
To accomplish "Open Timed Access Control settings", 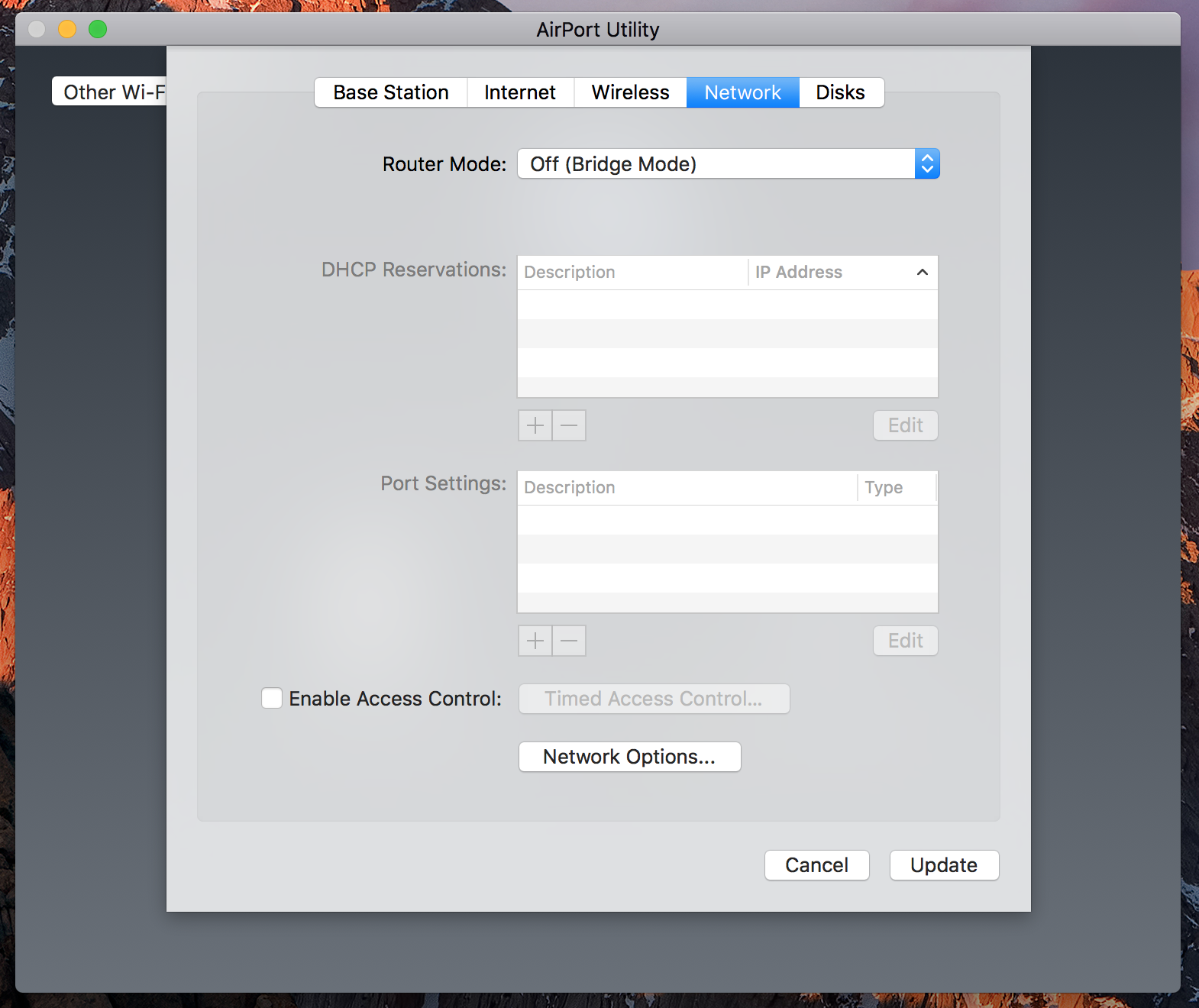I will (654, 699).
